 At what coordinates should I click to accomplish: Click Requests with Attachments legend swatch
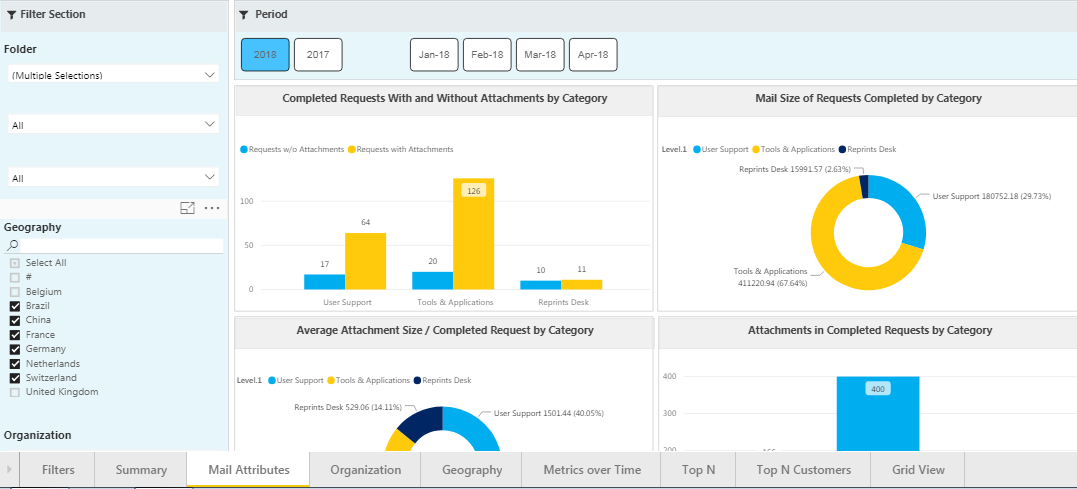352,149
